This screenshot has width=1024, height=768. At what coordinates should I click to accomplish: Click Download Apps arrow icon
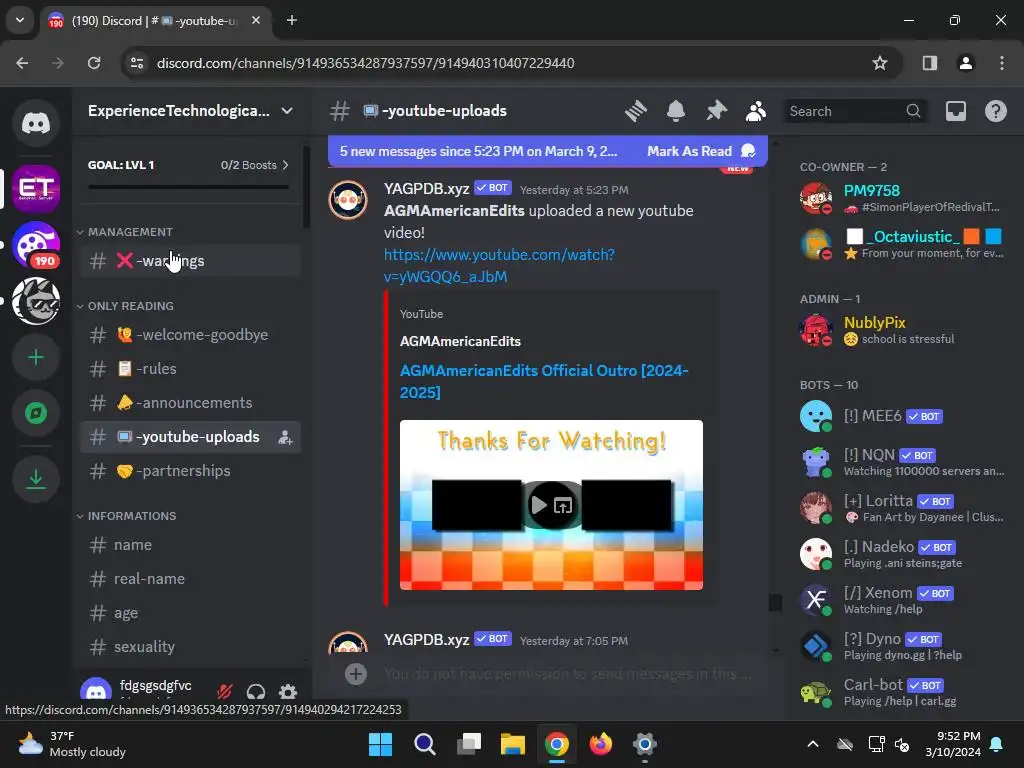[36, 479]
